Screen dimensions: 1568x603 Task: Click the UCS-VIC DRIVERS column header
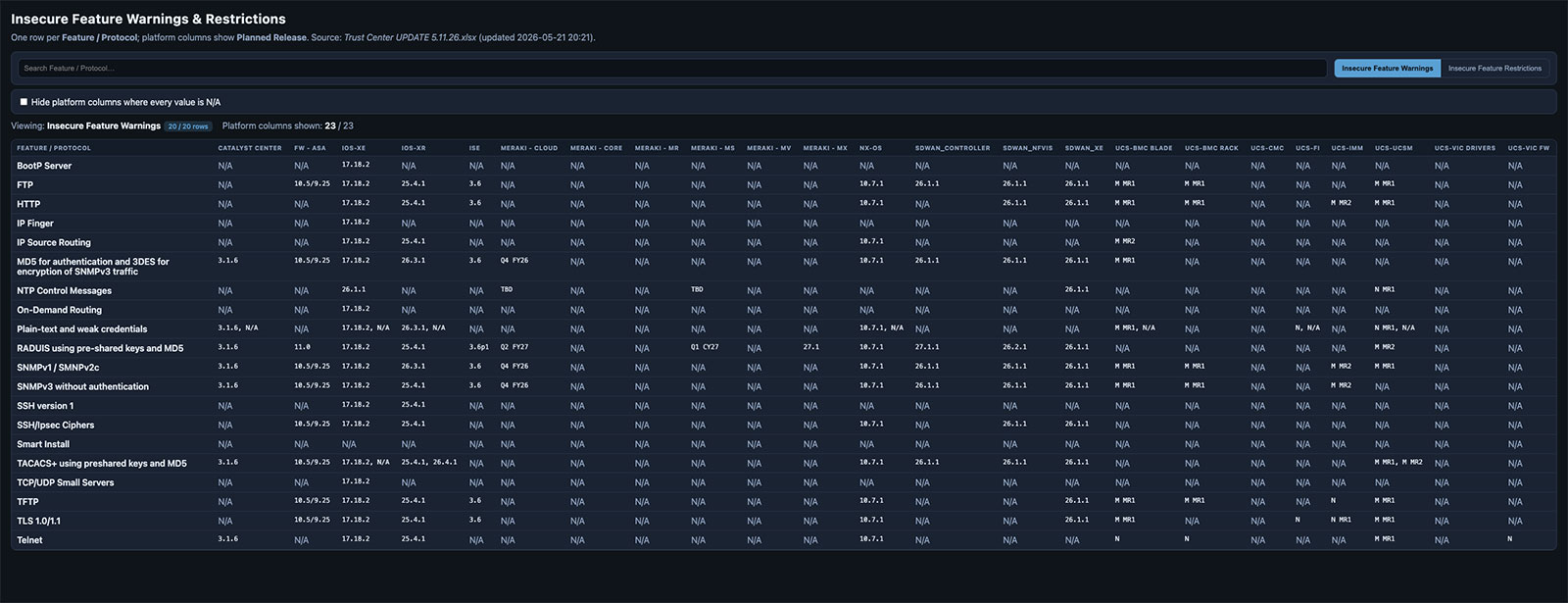point(1465,148)
